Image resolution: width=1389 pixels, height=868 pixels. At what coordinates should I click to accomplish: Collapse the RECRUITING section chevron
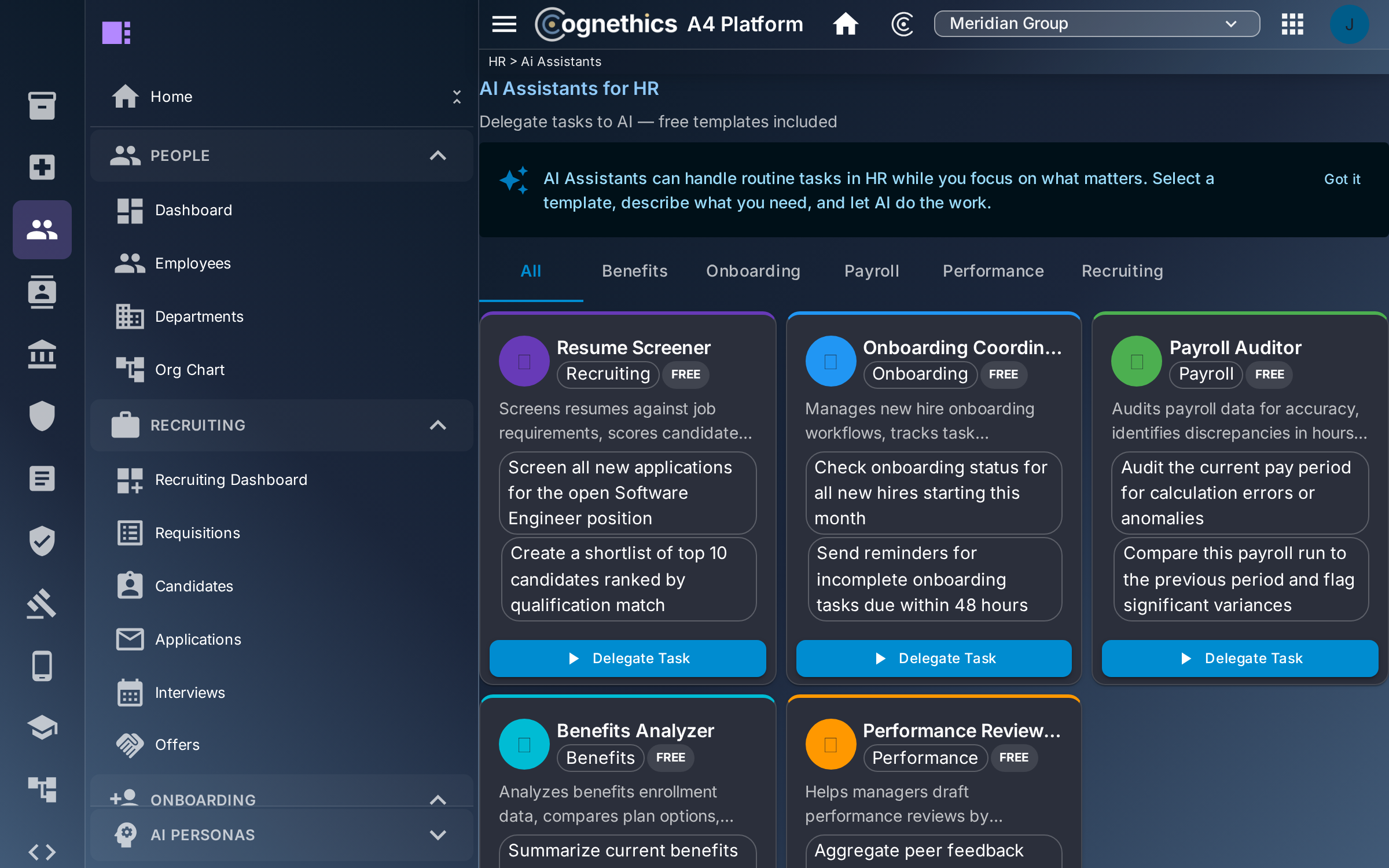pyautogui.click(x=438, y=425)
